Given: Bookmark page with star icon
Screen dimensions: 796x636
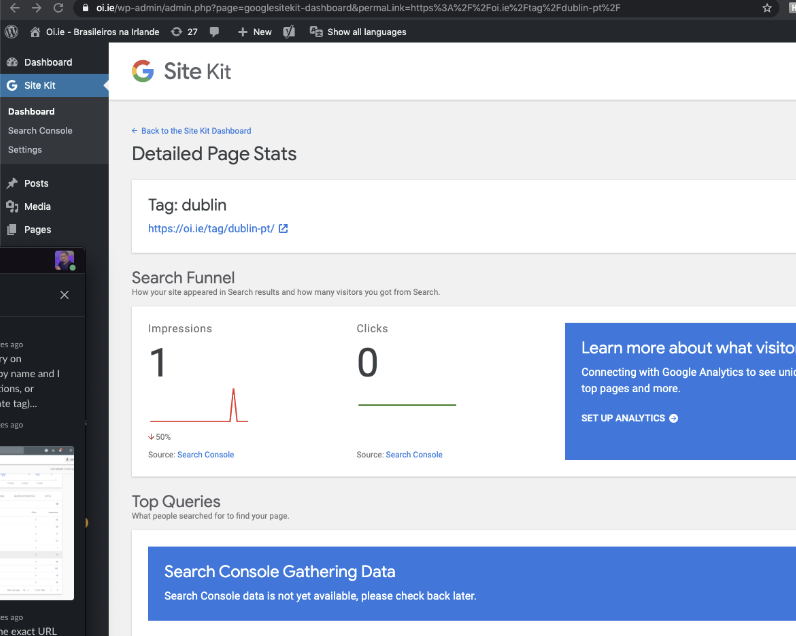Looking at the screenshot, I should point(767,8).
